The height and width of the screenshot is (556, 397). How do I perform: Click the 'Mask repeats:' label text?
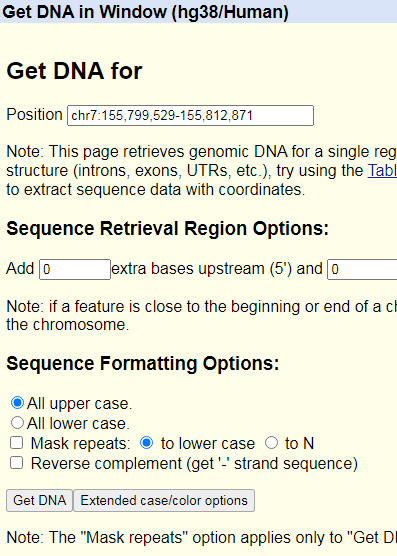pos(80,443)
